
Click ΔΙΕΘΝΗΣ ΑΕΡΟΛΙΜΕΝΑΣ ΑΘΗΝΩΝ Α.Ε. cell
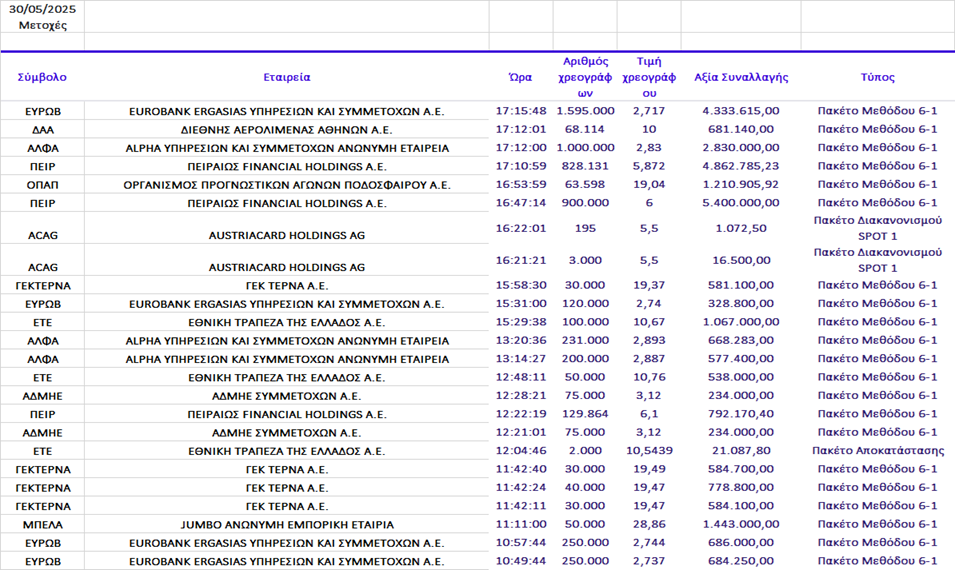[x=287, y=130]
